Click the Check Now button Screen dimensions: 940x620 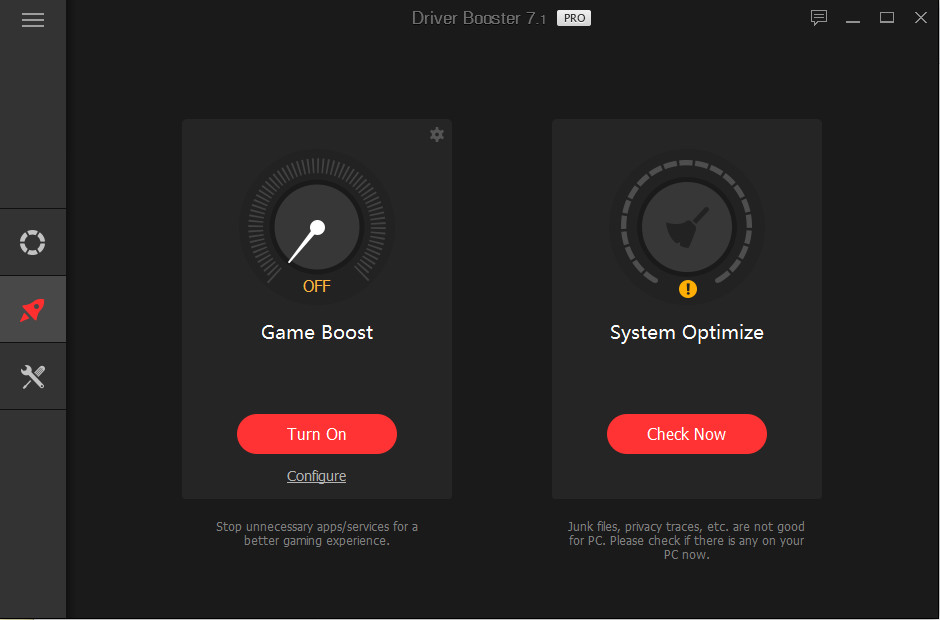point(686,434)
